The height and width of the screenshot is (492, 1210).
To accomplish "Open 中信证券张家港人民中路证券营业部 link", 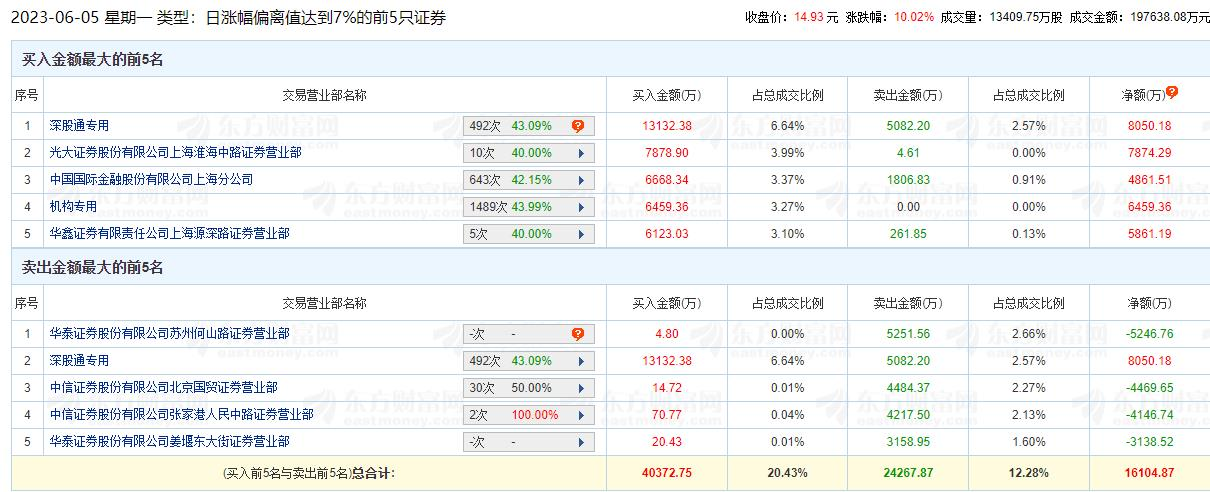I will pos(181,415).
